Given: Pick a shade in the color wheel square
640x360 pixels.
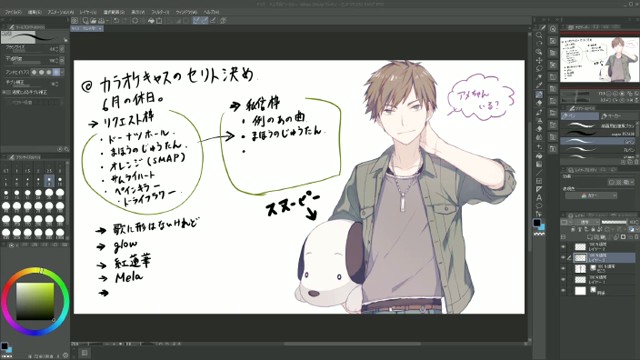Looking at the screenshot, I should coord(35,301).
